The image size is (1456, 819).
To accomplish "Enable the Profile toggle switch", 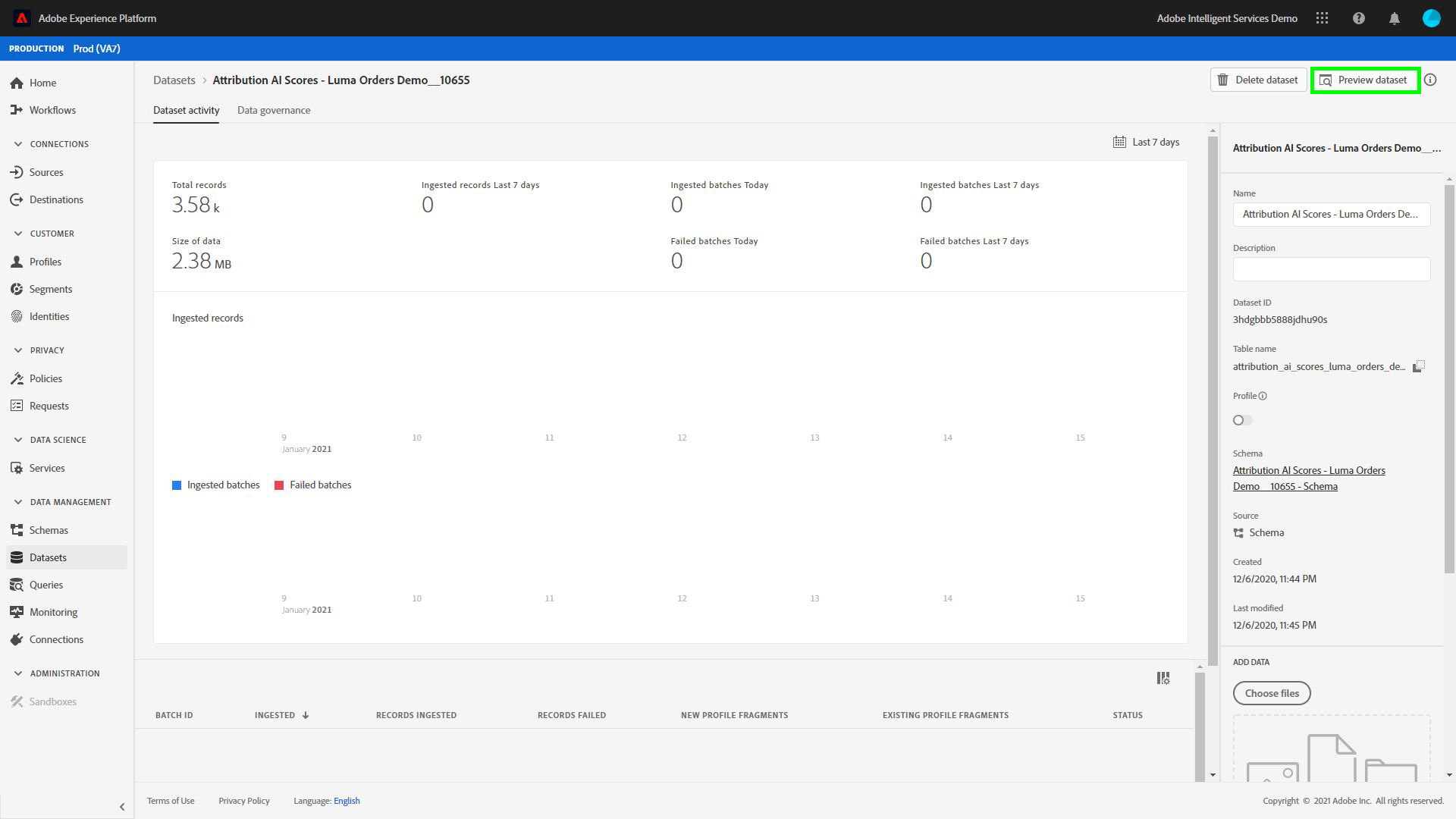I will (1242, 420).
